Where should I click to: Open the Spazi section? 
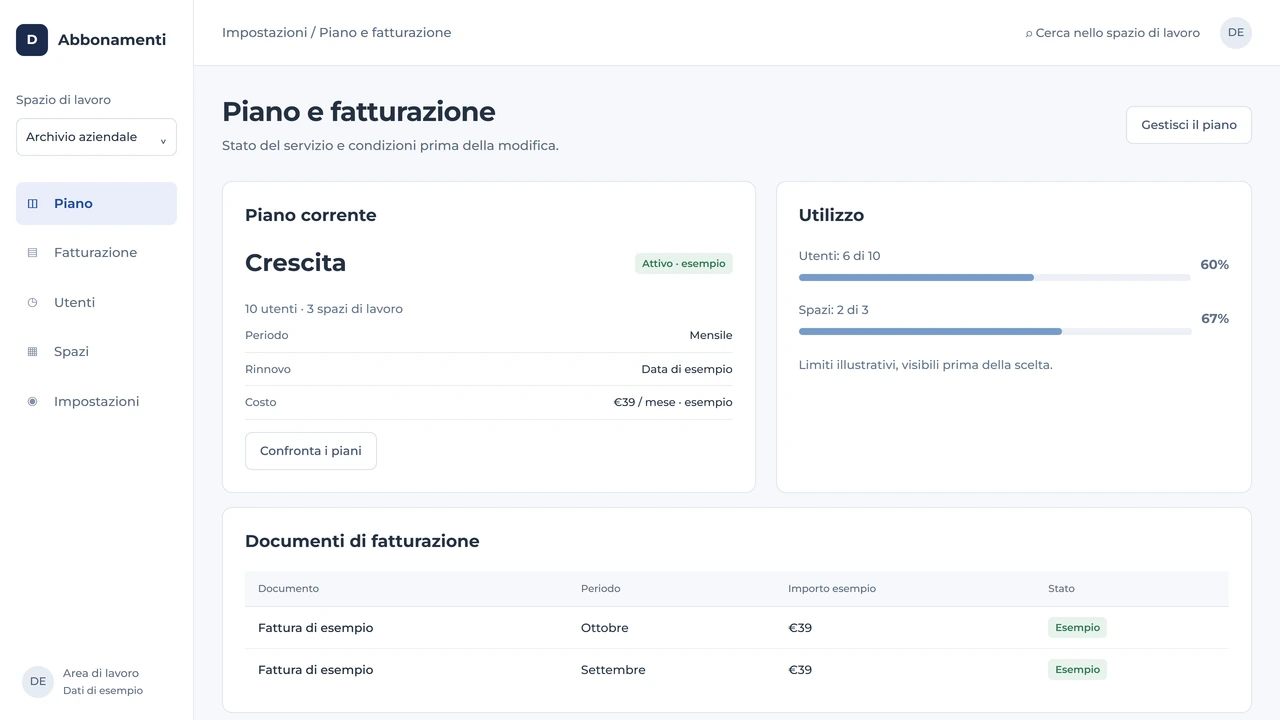96,352
